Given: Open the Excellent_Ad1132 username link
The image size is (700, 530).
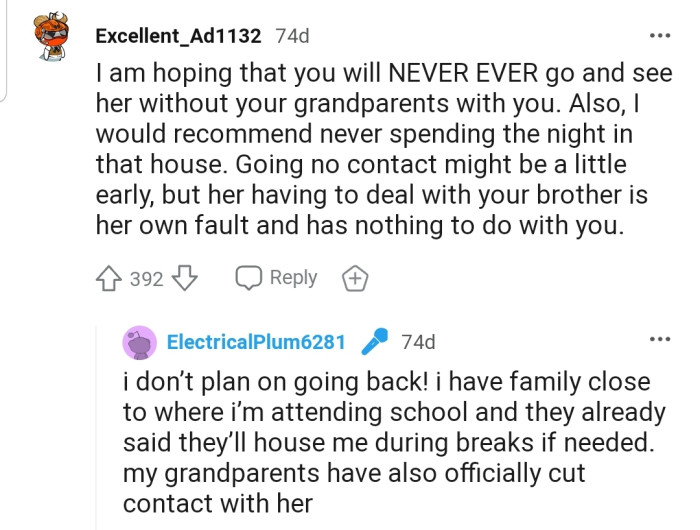Looking at the screenshot, I should point(178,36).
